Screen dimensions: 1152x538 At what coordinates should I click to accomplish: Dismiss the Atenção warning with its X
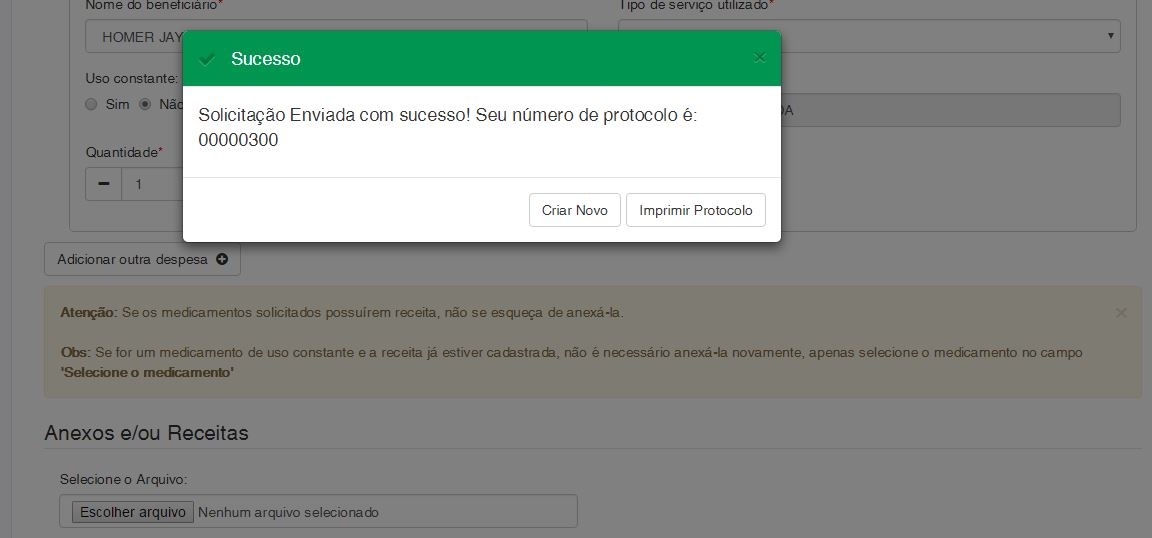pos(1120,313)
